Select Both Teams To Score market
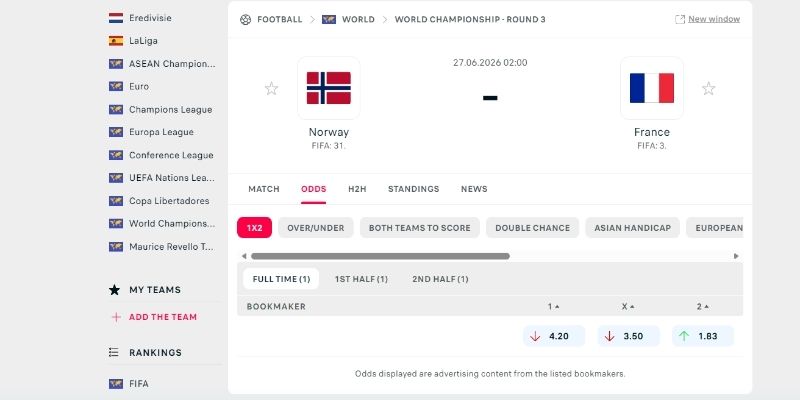800x400 pixels. [419, 228]
